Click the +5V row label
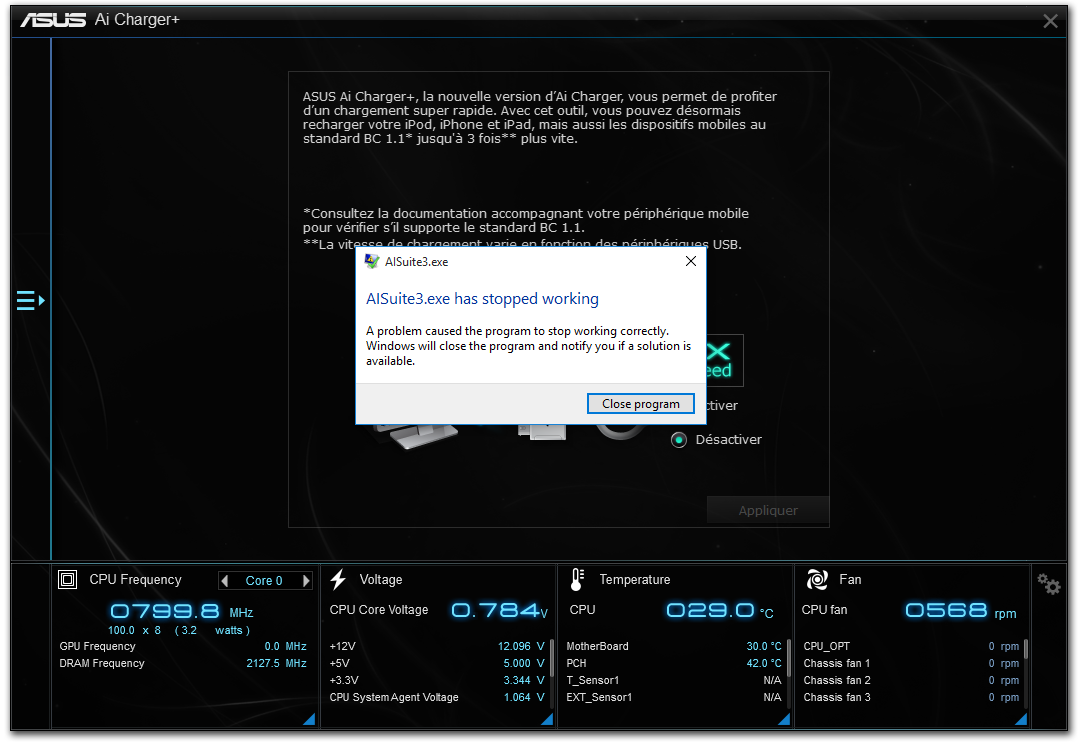 [x=340, y=664]
